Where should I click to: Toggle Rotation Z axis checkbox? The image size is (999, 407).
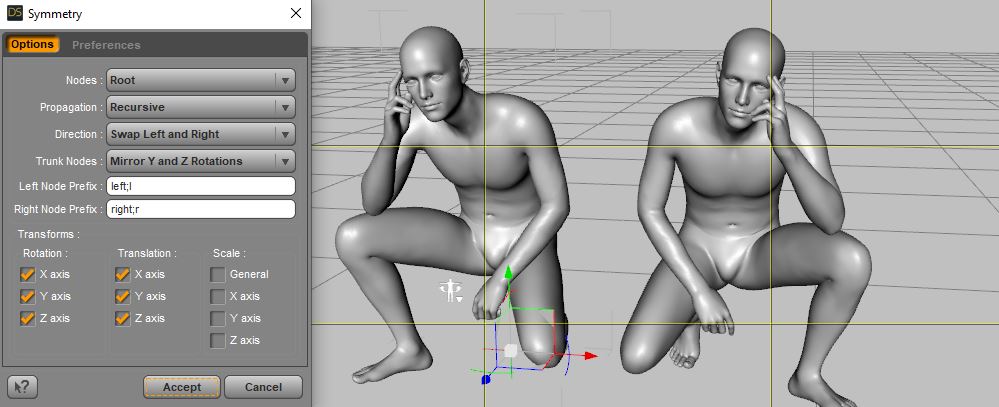tap(27, 318)
